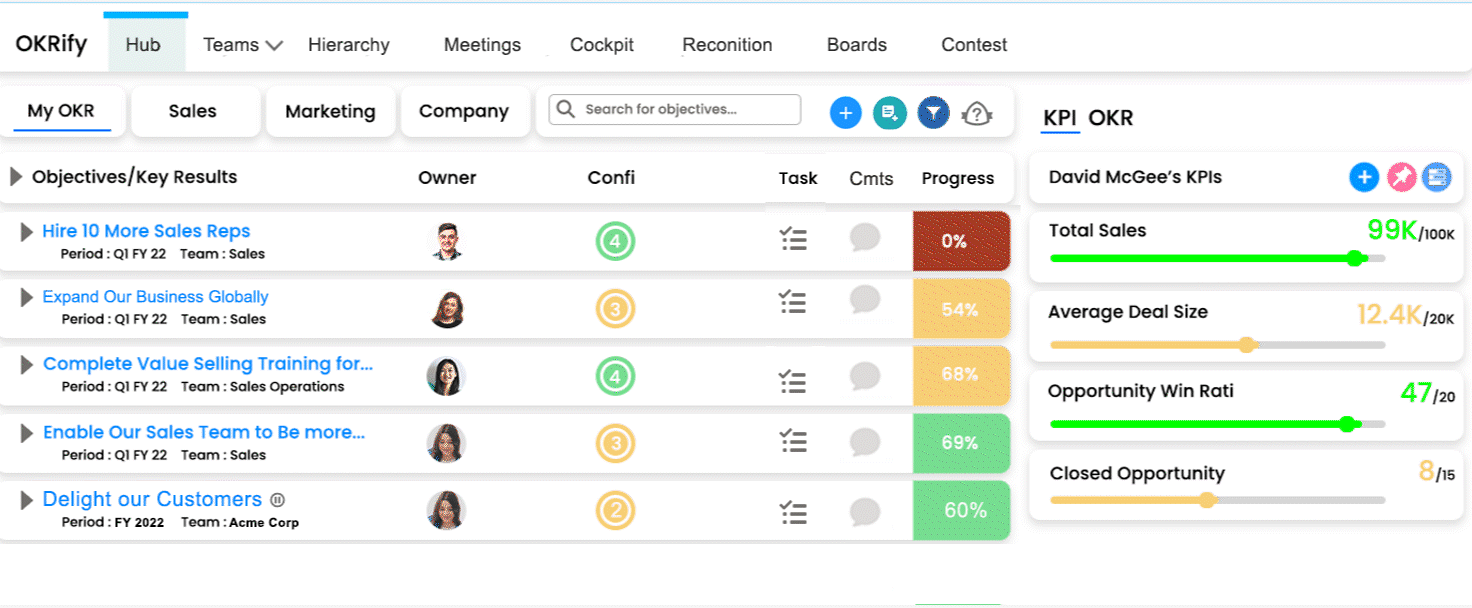
Task: Open comments for Expand Our Business Globally
Action: [x=865, y=299]
